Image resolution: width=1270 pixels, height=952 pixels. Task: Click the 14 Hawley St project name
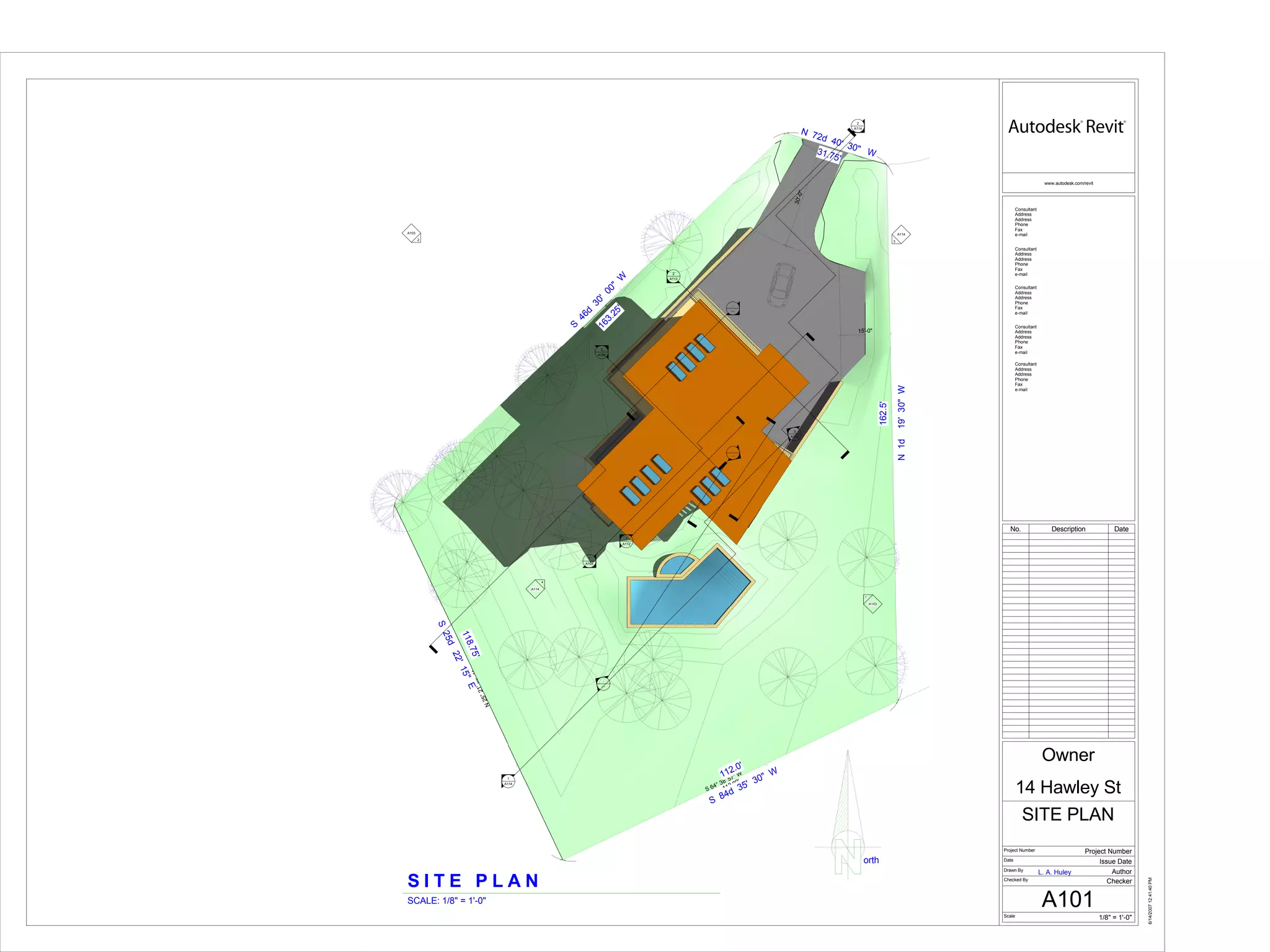pos(1068,787)
